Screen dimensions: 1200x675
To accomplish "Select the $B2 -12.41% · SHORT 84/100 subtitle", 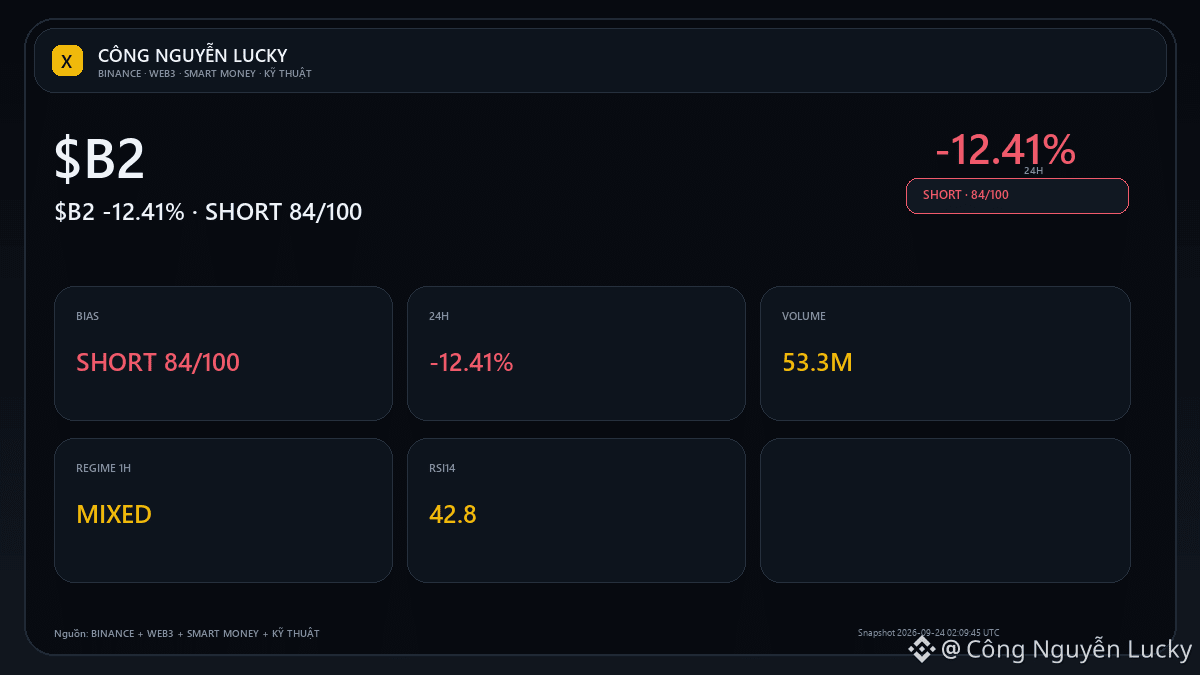I will click(x=208, y=212).
